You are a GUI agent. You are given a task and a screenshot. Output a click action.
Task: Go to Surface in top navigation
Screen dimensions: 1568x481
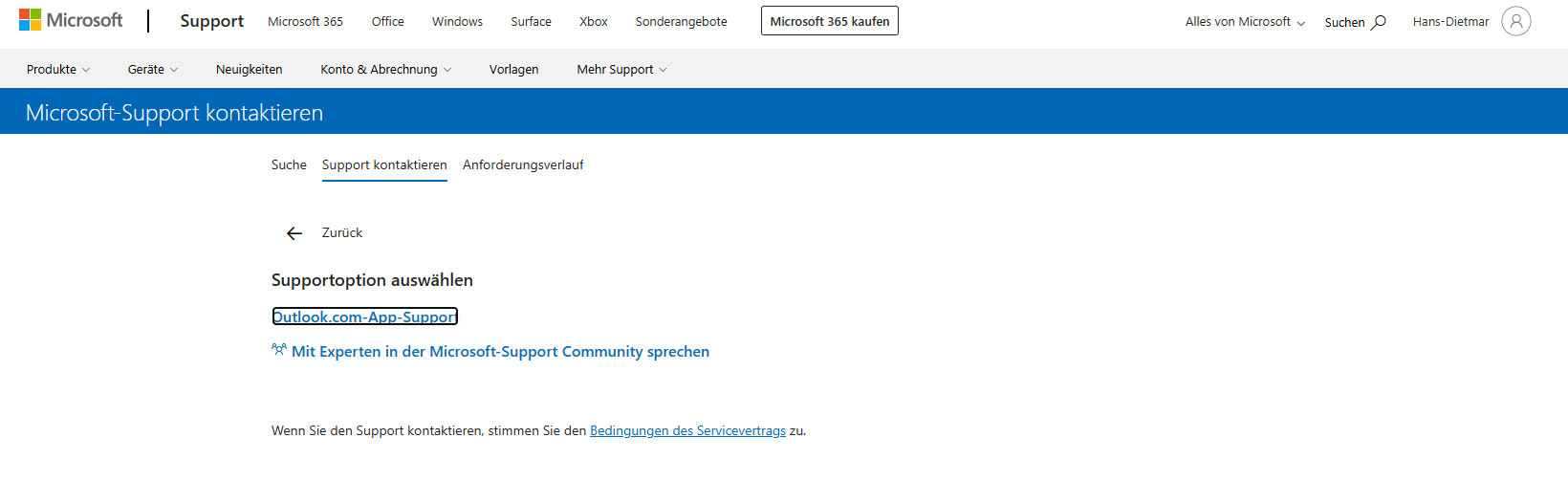click(x=531, y=21)
